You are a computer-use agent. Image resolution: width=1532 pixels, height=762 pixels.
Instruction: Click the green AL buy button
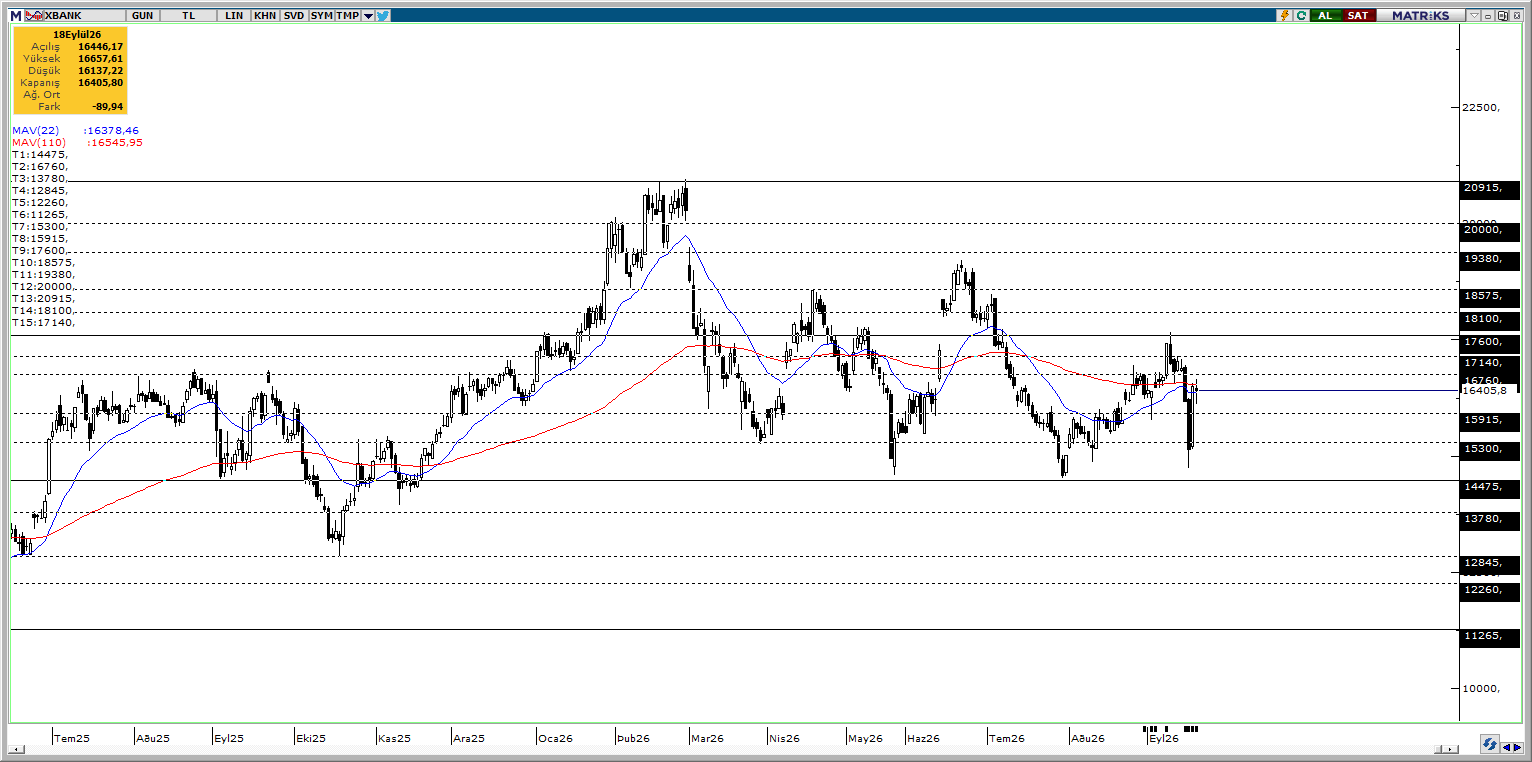1325,16
